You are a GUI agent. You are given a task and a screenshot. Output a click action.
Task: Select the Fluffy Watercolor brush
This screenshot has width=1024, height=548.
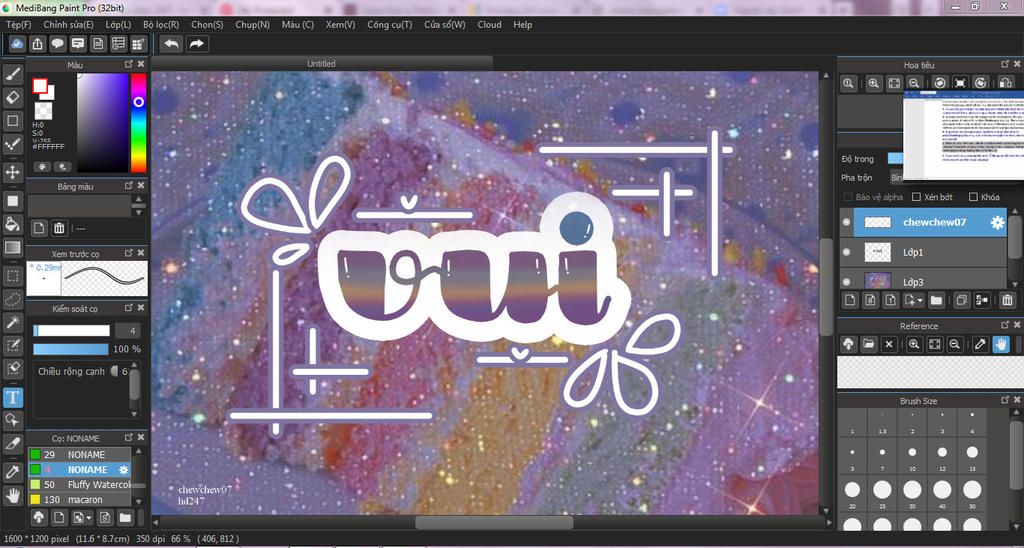80,485
